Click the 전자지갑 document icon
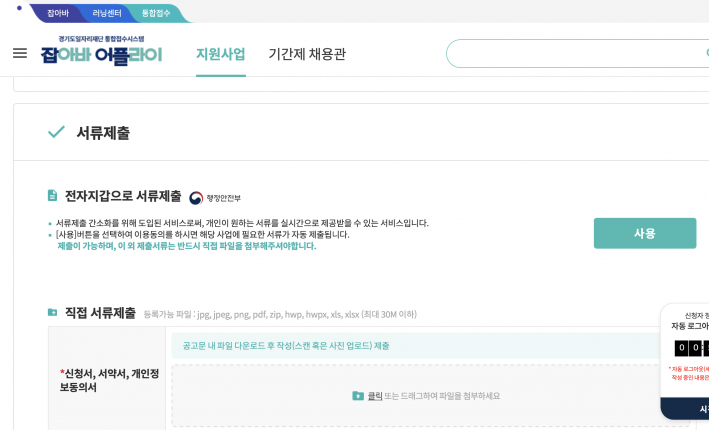The height and width of the screenshot is (430, 709). click(x=52, y=195)
